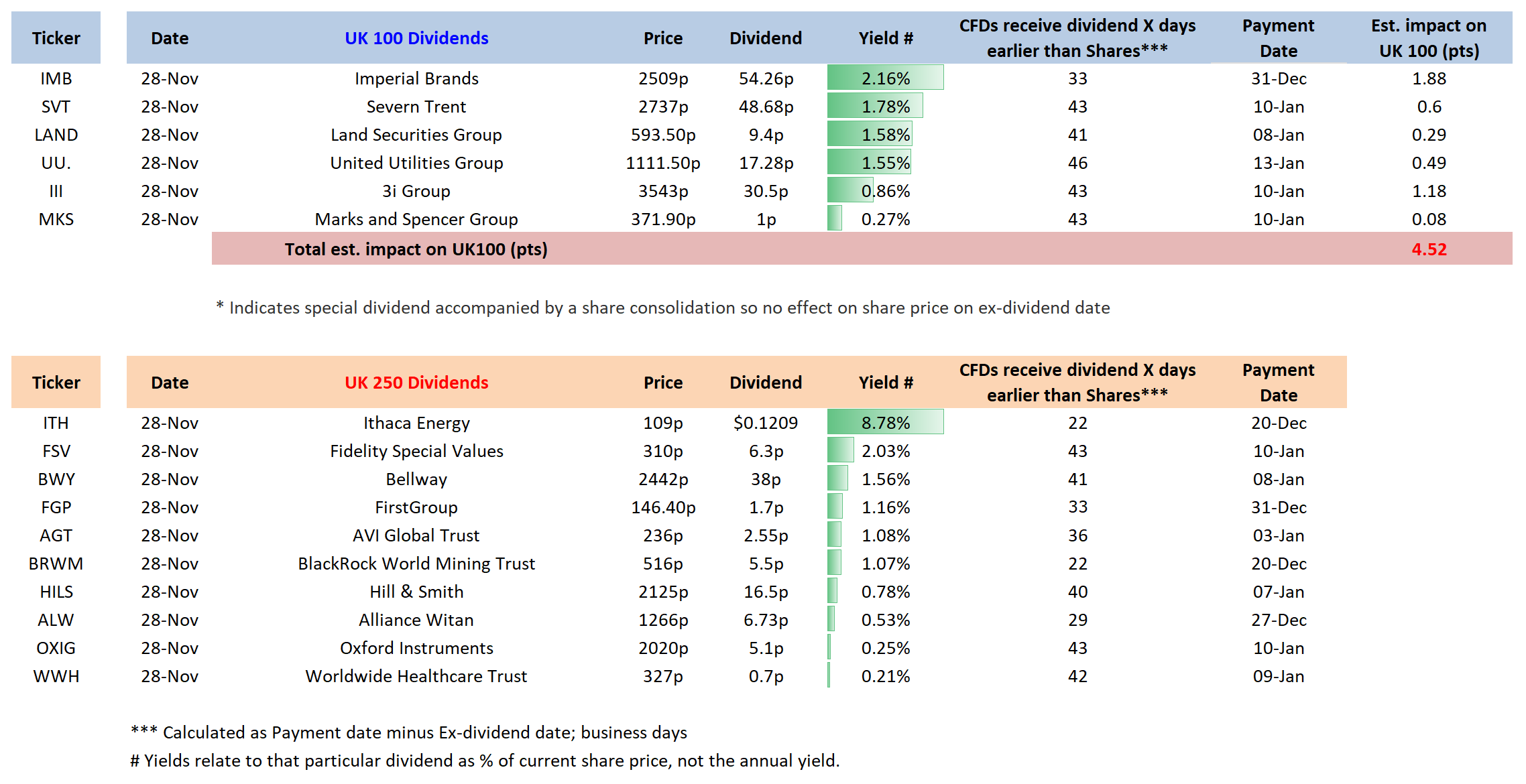Click the 8.78% yield bar
Screen dimensions: 1526x784
(885, 422)
